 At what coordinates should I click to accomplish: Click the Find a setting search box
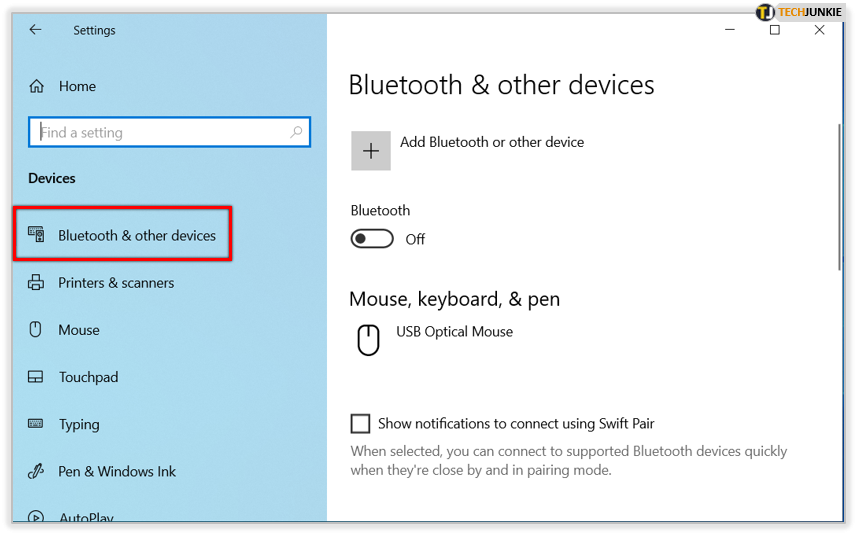click(169, 132)
